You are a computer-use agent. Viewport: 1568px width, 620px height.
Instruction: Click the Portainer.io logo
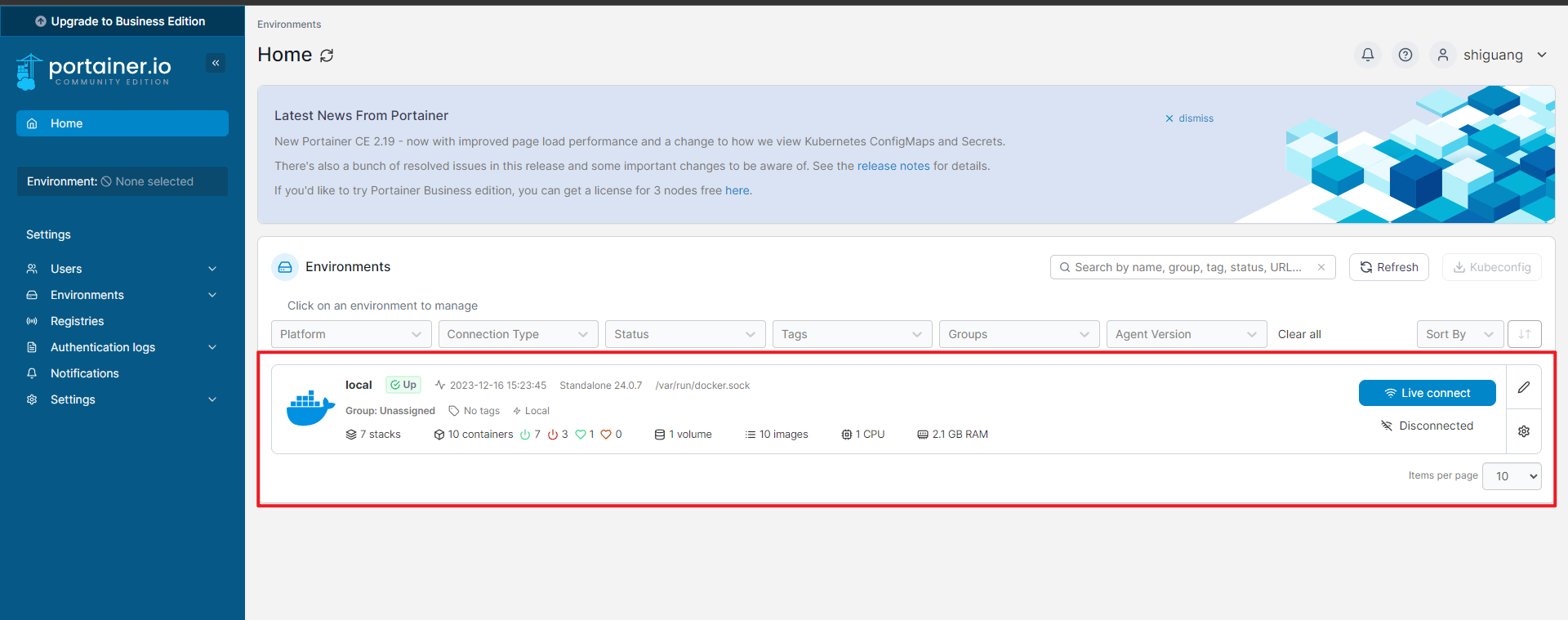coord(93,72)
